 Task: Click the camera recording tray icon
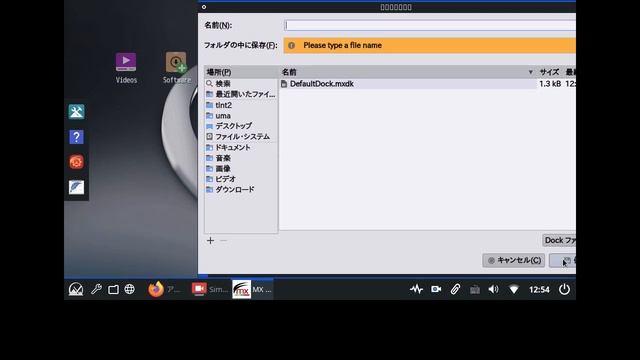coord(436,289)
